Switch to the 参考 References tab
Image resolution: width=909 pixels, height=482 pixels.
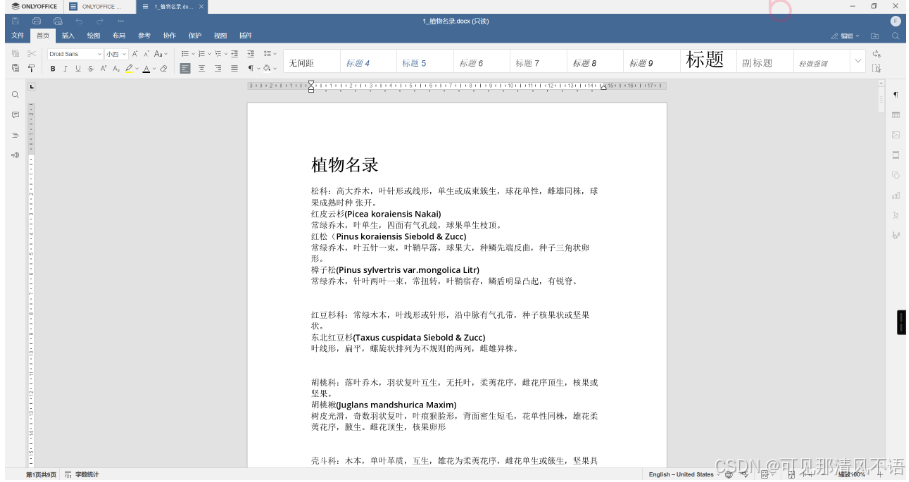(144, 36)
